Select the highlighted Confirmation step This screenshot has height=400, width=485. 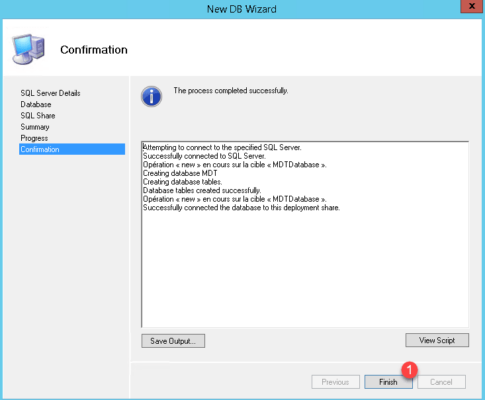(72, 149)
